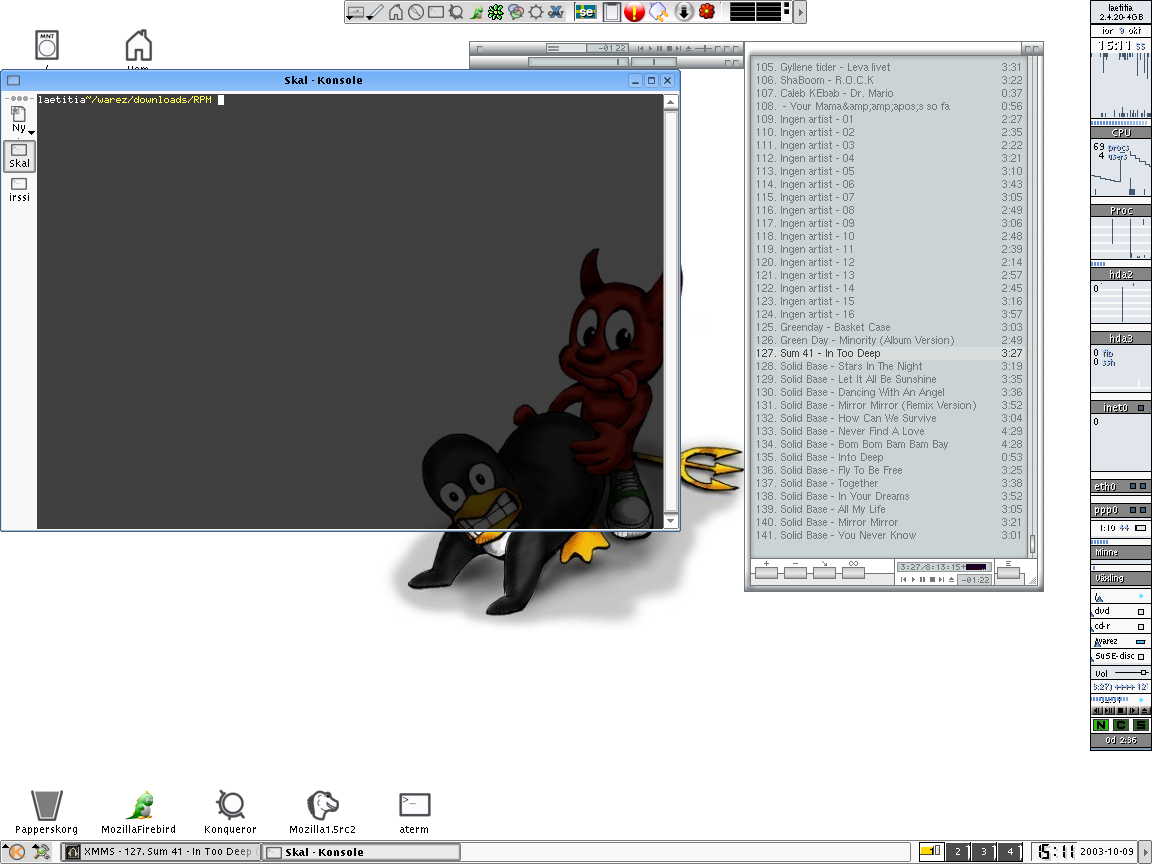Open the remove (−) menu in XMMS playlist
This screenshot has height=864, width=1152.
pyautogui.click(x=796, y=572)
